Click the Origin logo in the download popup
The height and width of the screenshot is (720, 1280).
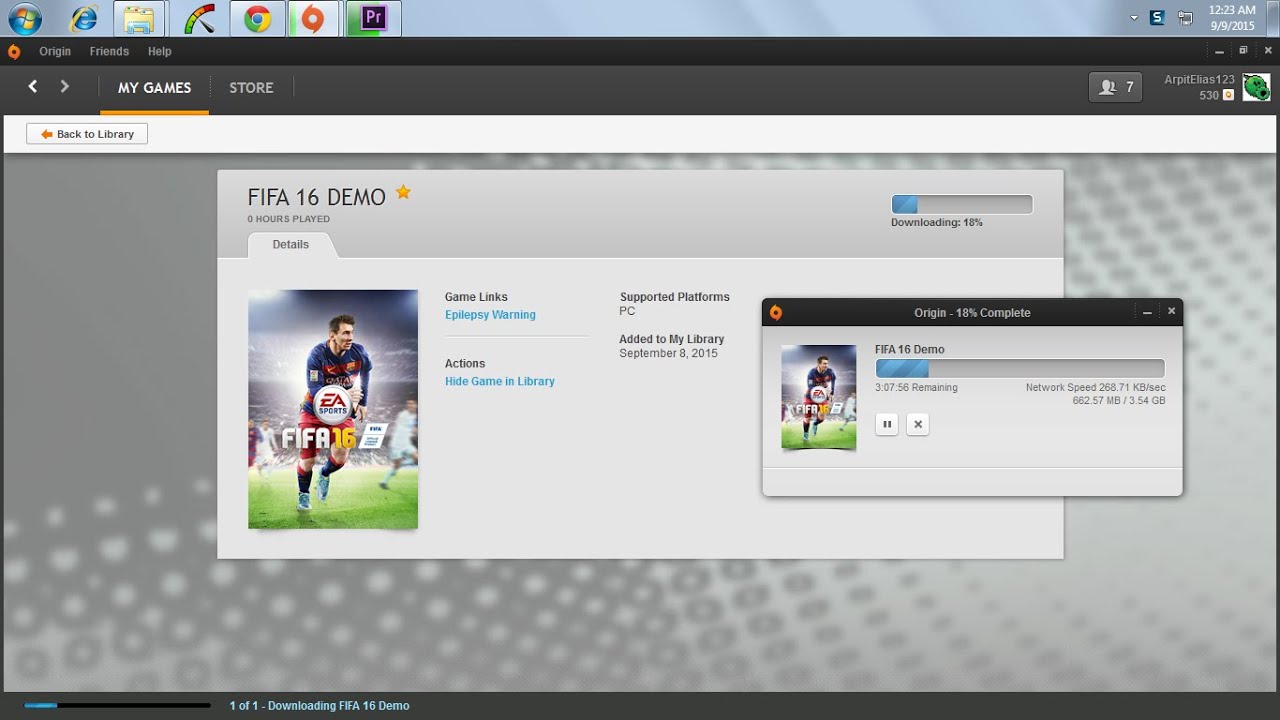pos(776,313)
